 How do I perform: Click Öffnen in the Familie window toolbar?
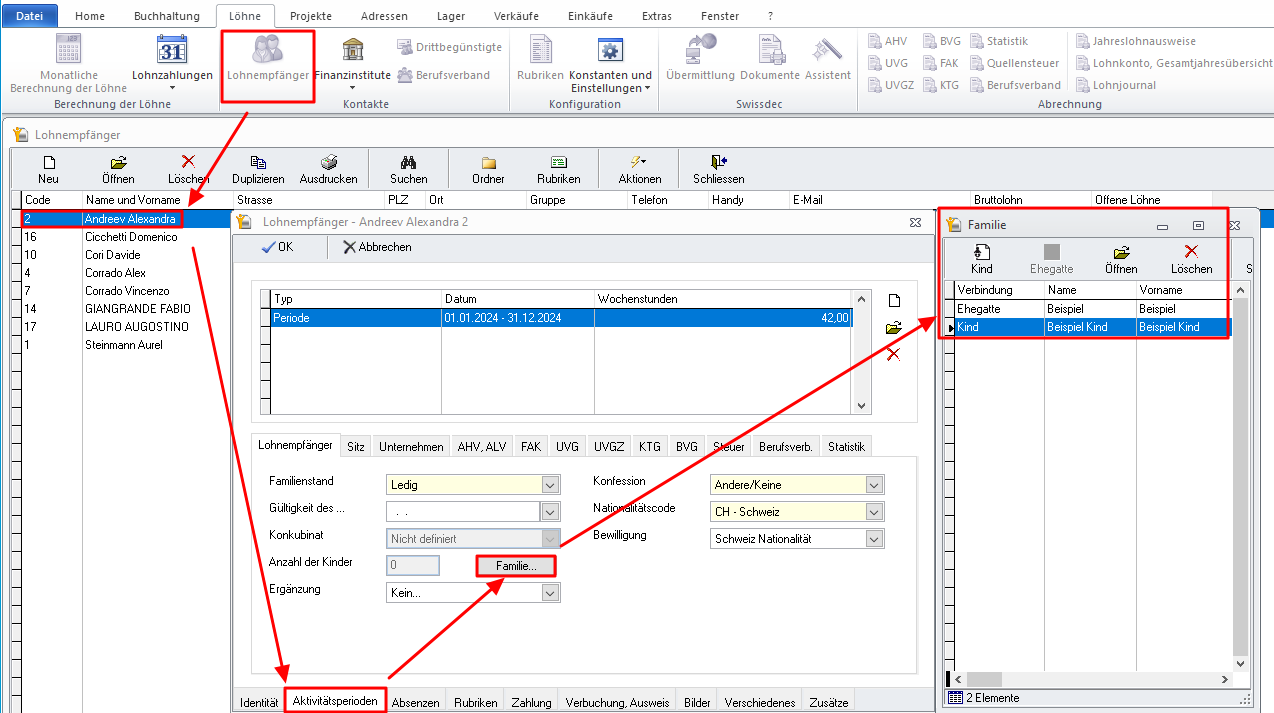[1121, 259]
